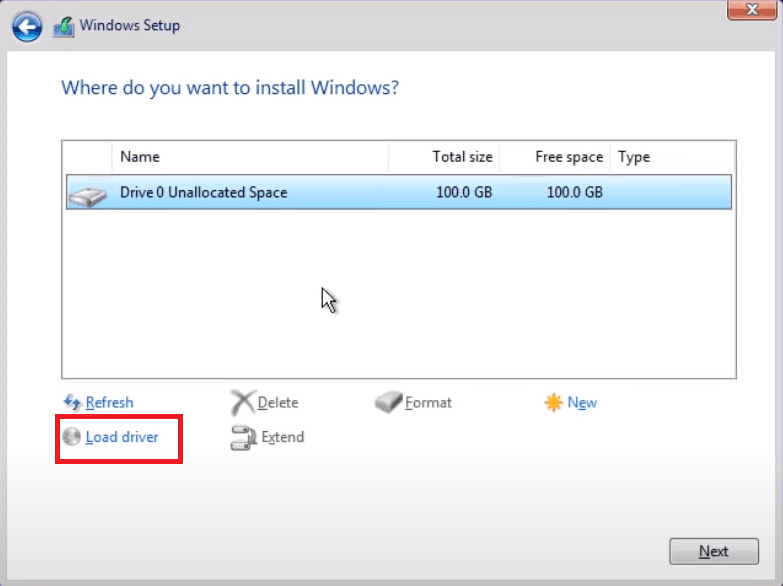Click the Delete X icon
Image resolution: width=783 pixels, height=586 pixels.
click(x=243, y=403)
